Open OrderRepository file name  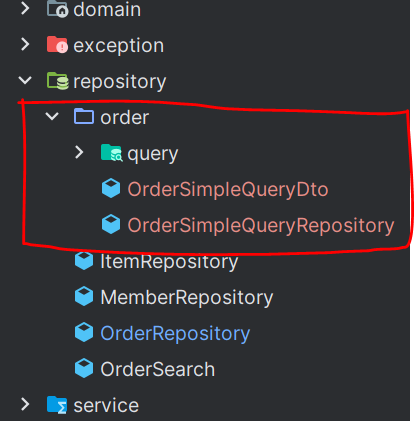pyautogui.click(x=175, y=334)
